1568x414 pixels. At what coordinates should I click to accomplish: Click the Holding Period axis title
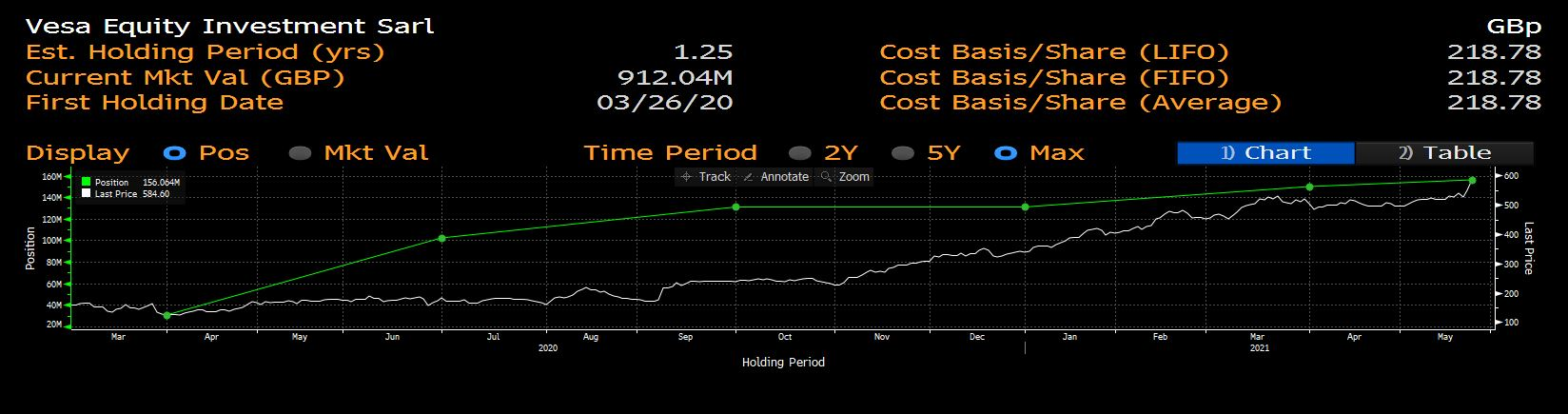click(x=783, y=363)
